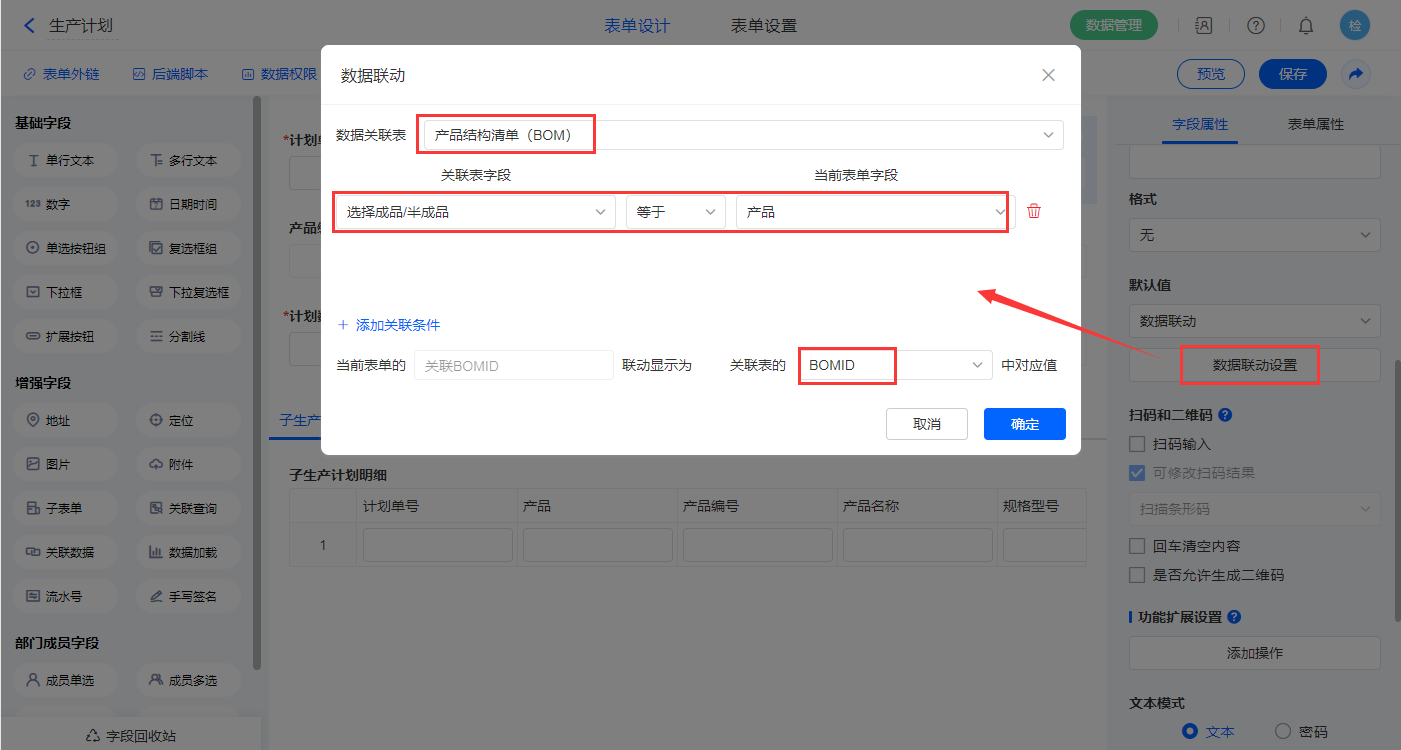1401x750 pixels.
Task: Select the 流水号 field widget
Action: pyautogui.click(x=62, y=596)
